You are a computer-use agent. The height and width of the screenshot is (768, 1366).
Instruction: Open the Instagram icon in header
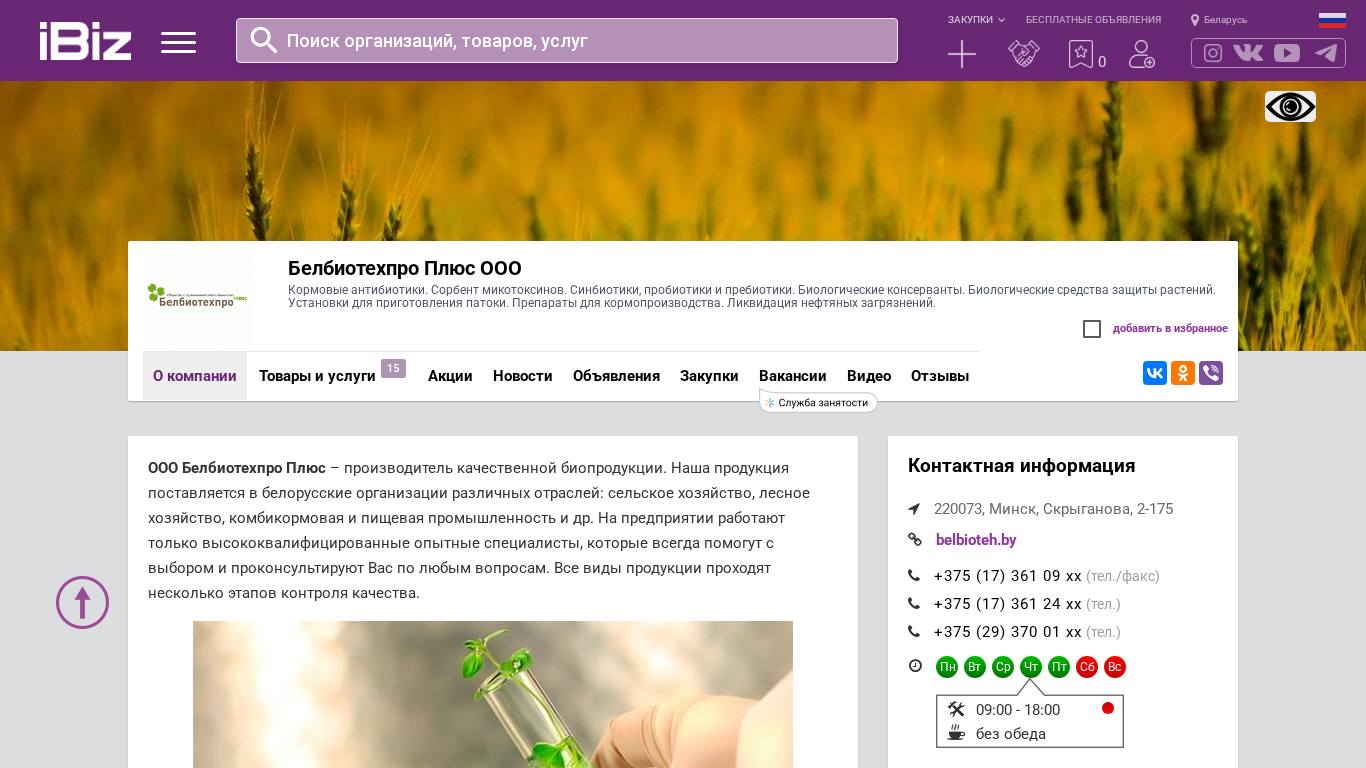pyautogui.click(x=1213, y=53)
